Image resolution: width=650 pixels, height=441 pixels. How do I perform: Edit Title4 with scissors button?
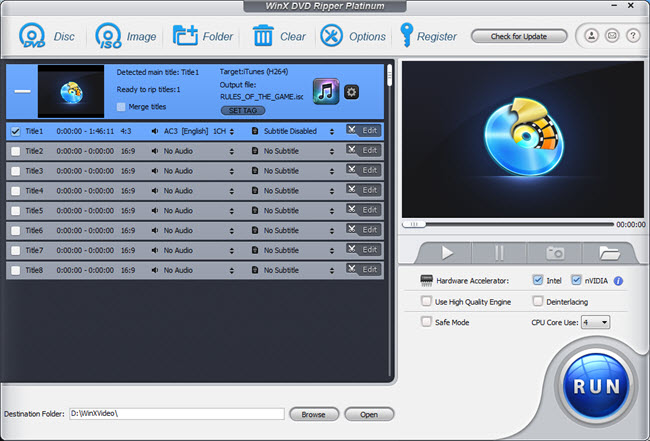[364, 190]
